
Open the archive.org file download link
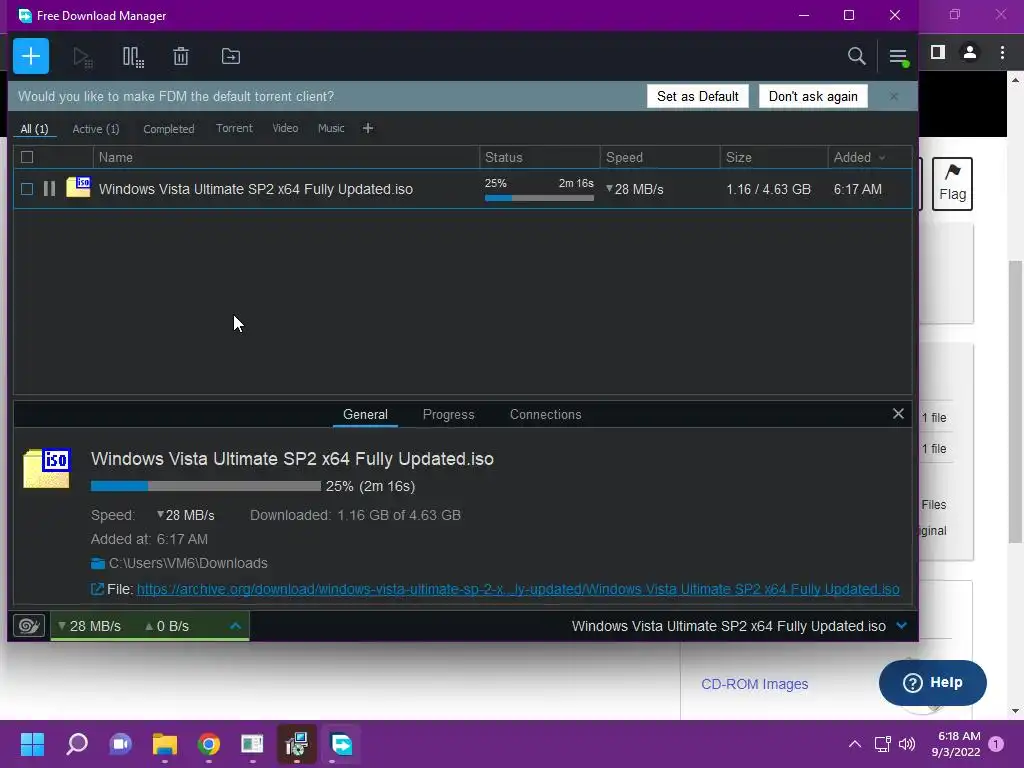(x=518, y=589)
